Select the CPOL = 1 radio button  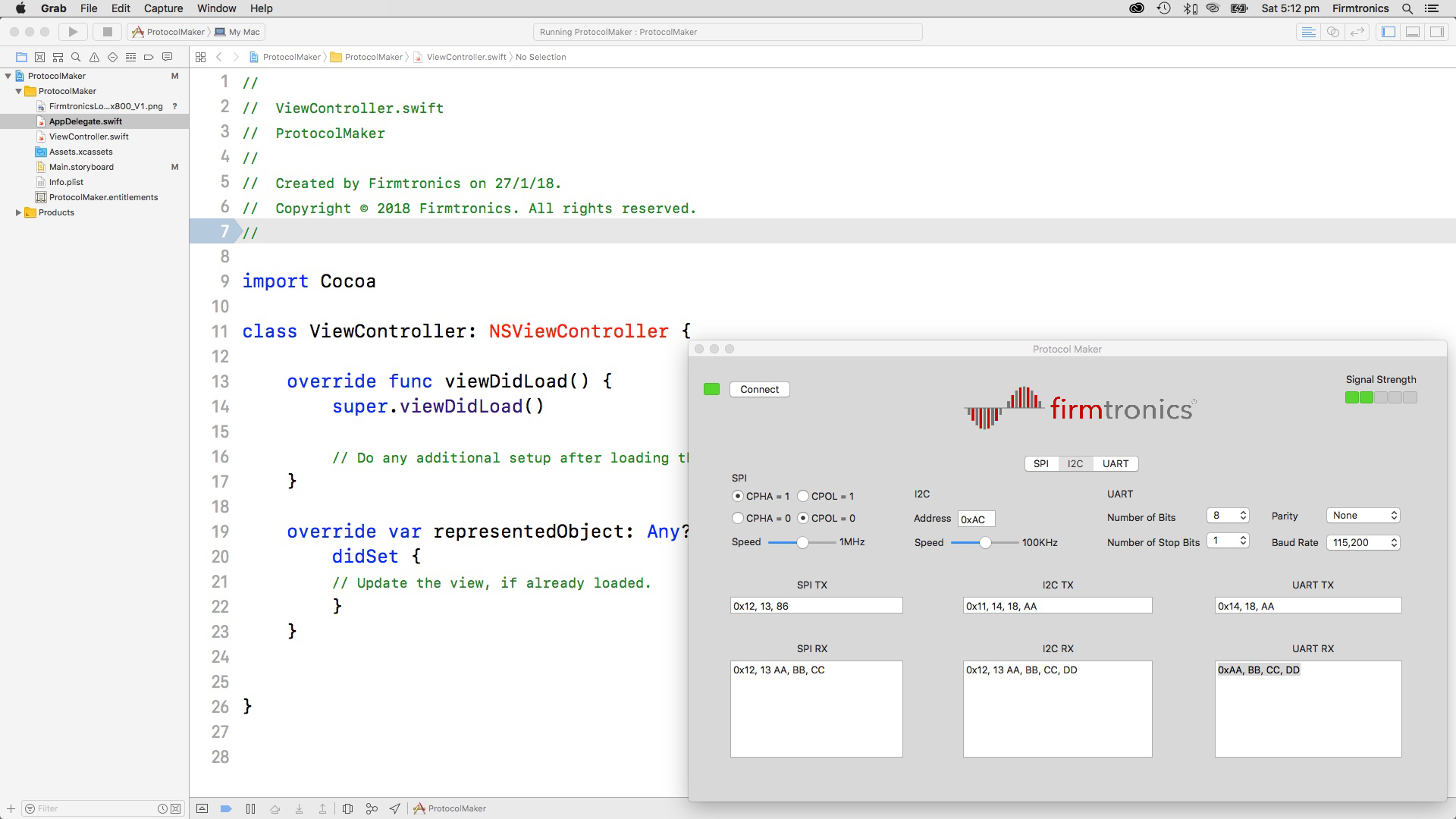pos(803,496)
